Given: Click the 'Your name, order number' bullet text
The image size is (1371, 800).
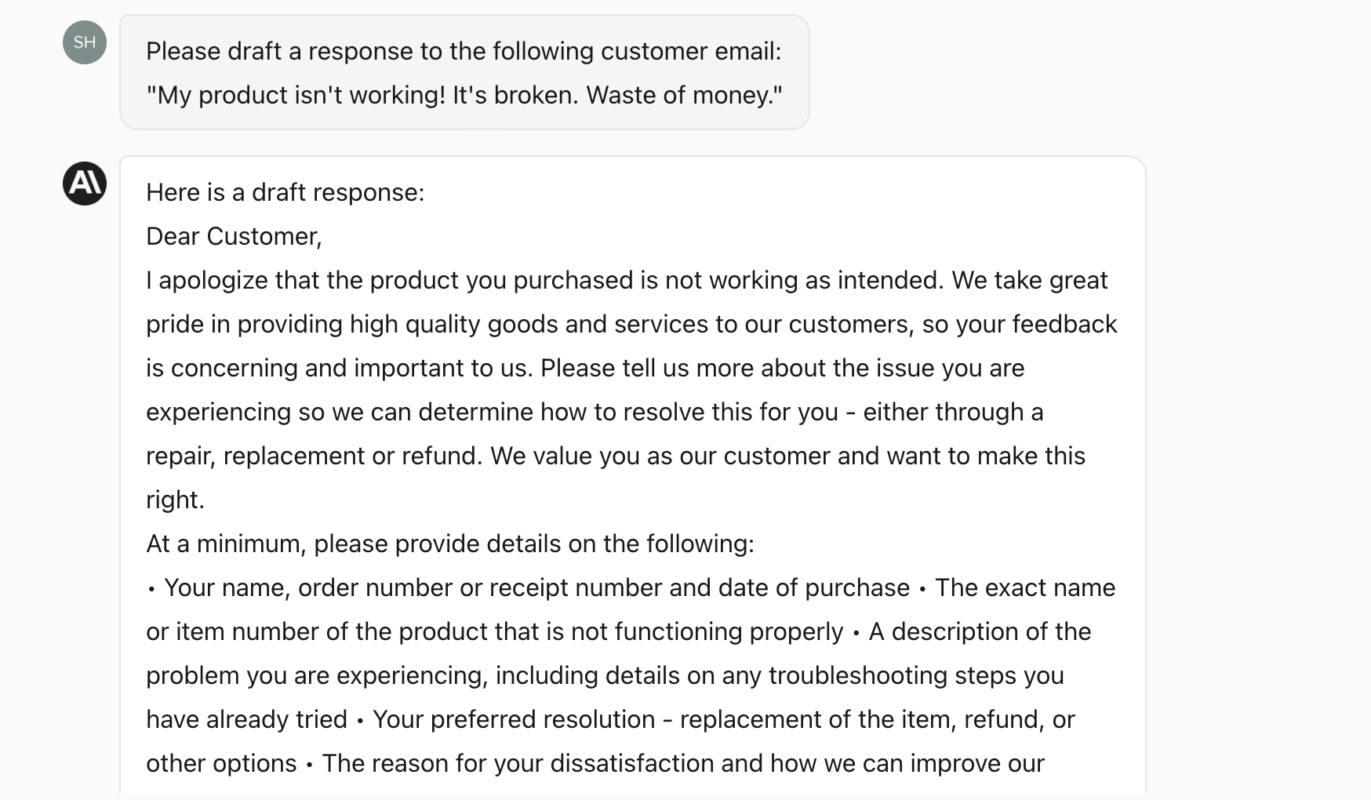Looking at the screenshot, I should point(537,588).
